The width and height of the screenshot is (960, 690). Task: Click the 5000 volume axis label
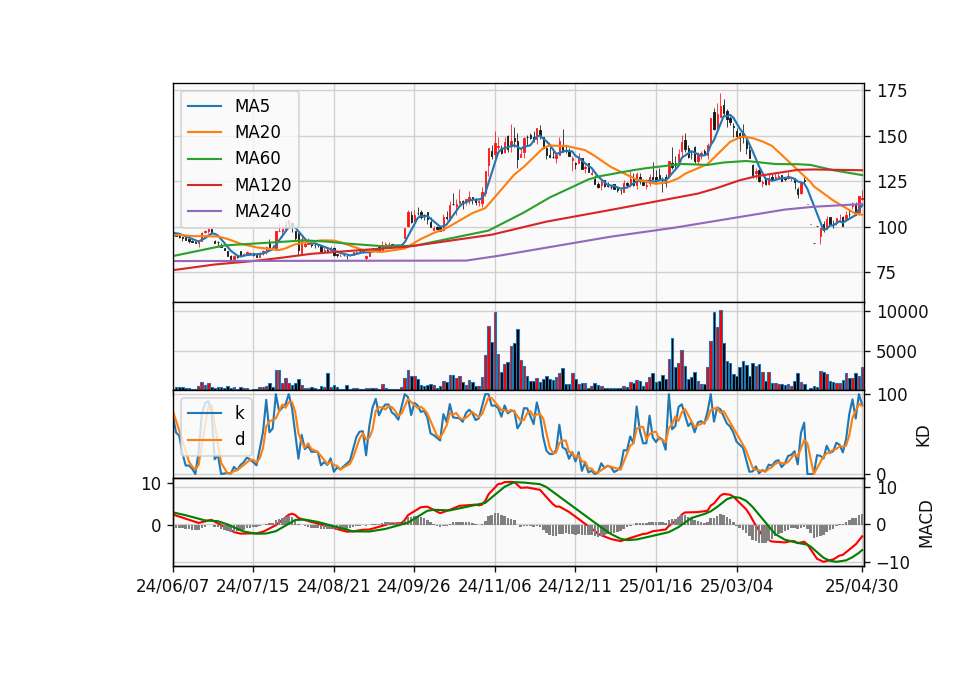897,352
